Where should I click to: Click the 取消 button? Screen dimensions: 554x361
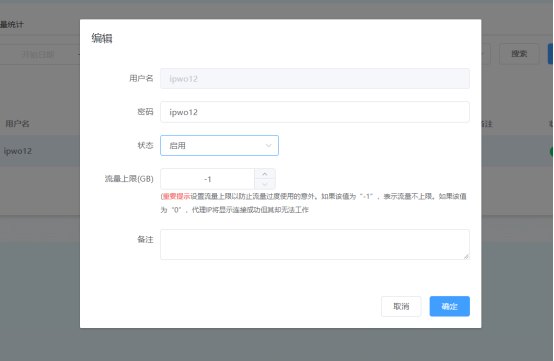pyautogui.click(x=401, y=306)
